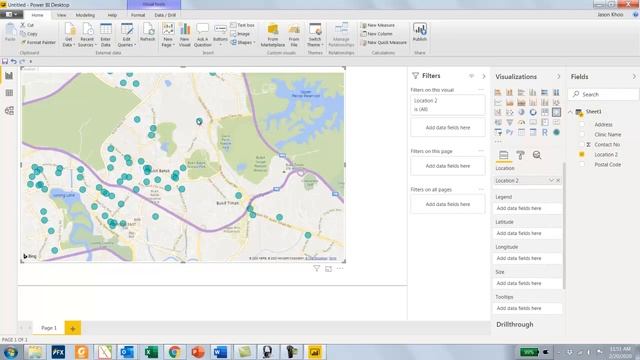Click Format Painter
The width and height of the screenshot is (640, 360).
38,42
